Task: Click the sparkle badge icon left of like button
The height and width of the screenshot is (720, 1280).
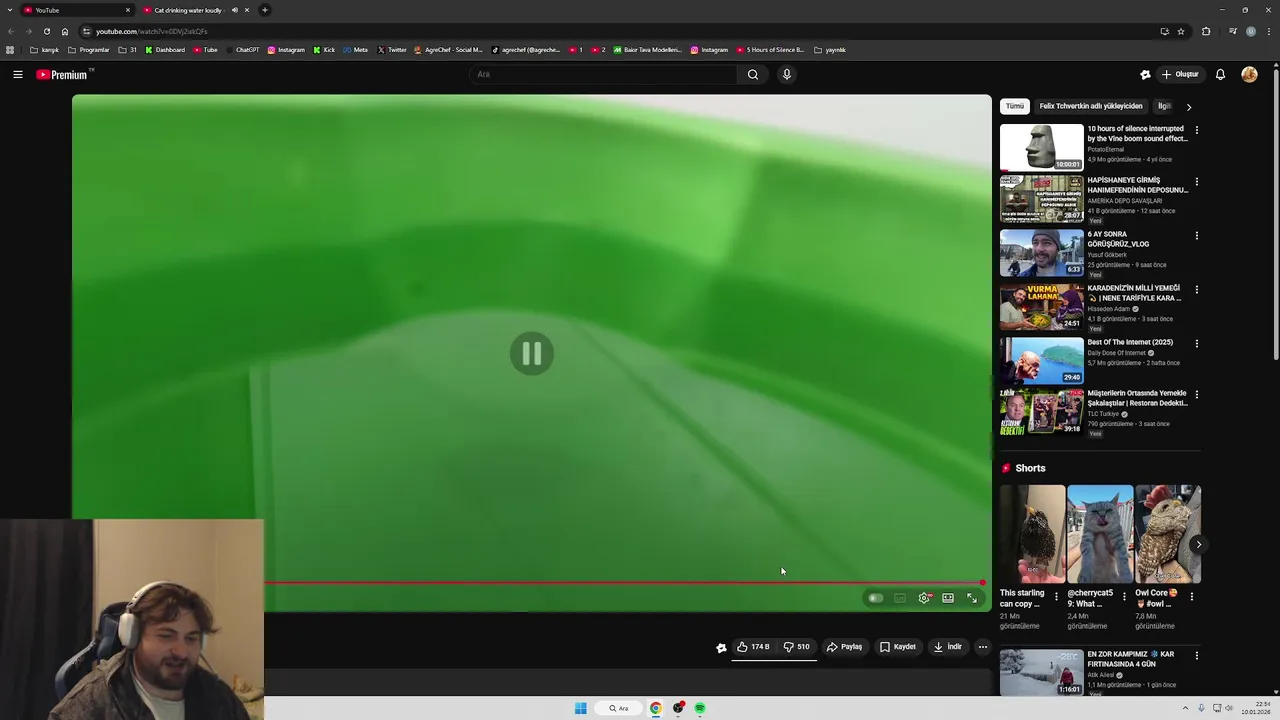Action: pos(721,647)
